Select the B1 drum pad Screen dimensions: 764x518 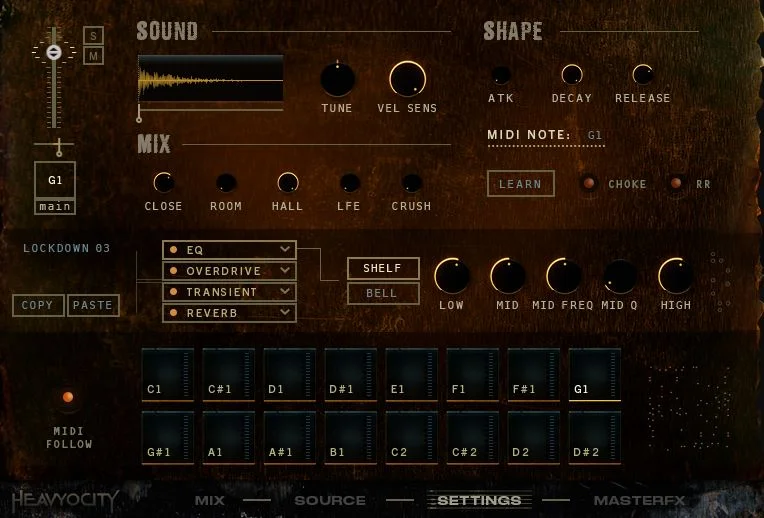[x=350, y=438]
